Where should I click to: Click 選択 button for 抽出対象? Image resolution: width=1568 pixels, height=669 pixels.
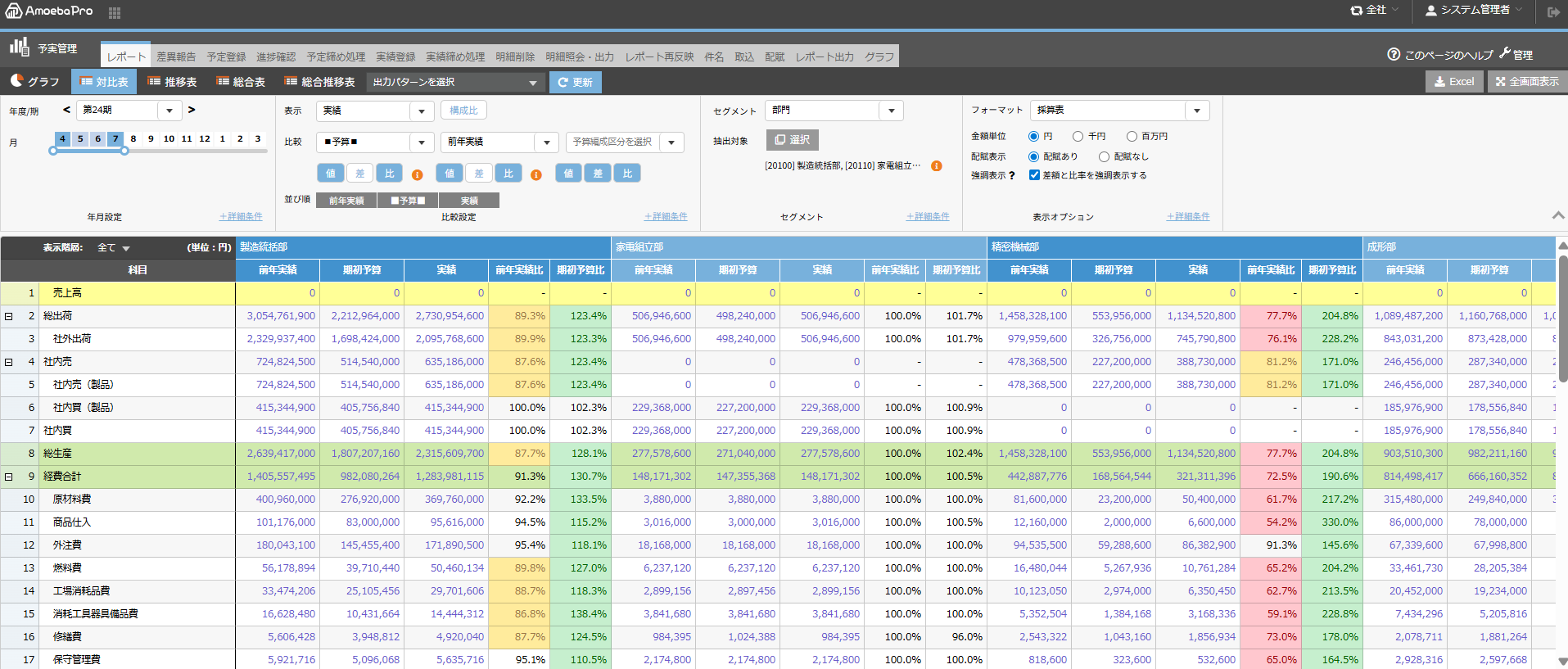792,140
